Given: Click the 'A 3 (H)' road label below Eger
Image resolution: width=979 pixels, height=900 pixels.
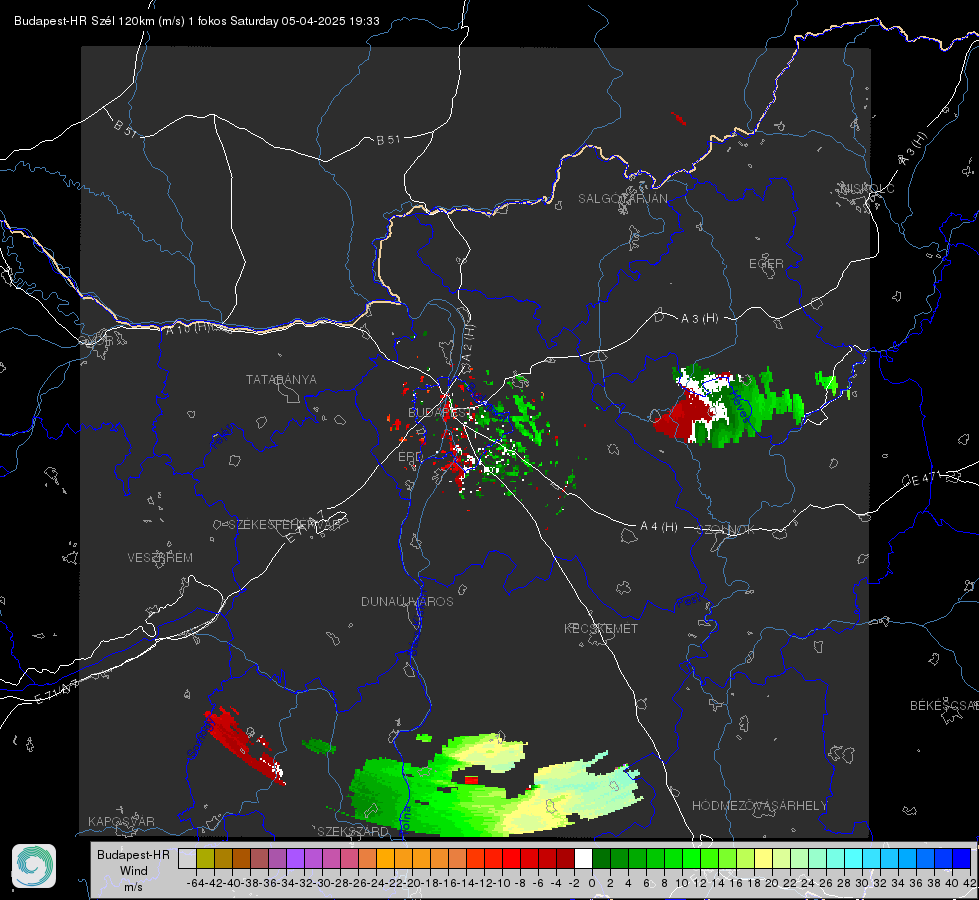Looking at the screenshot, I should point(699,319).
